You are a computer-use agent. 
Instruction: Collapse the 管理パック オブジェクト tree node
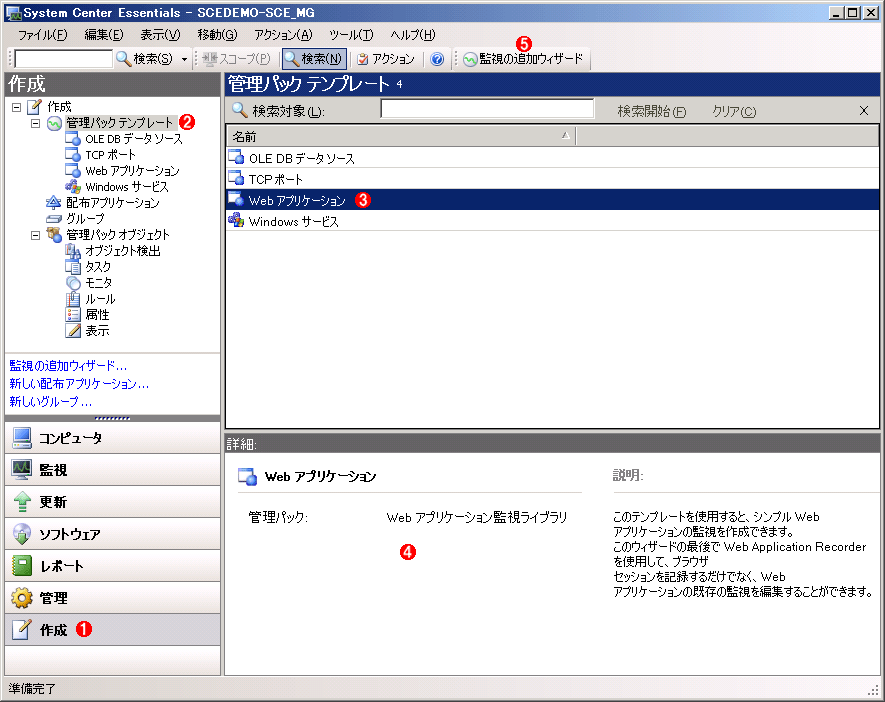pos(36,235)
